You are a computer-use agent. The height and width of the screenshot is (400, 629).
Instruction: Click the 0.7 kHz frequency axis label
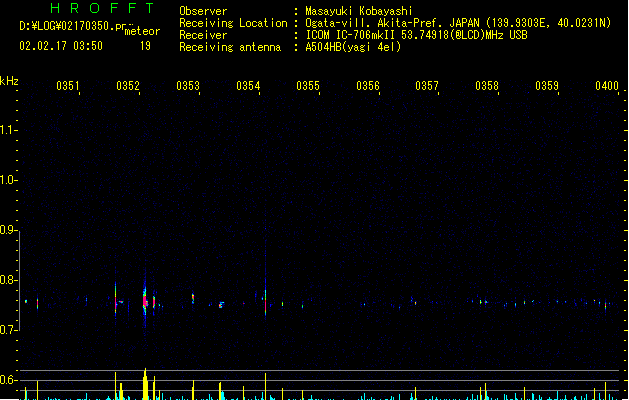point(7,330)
